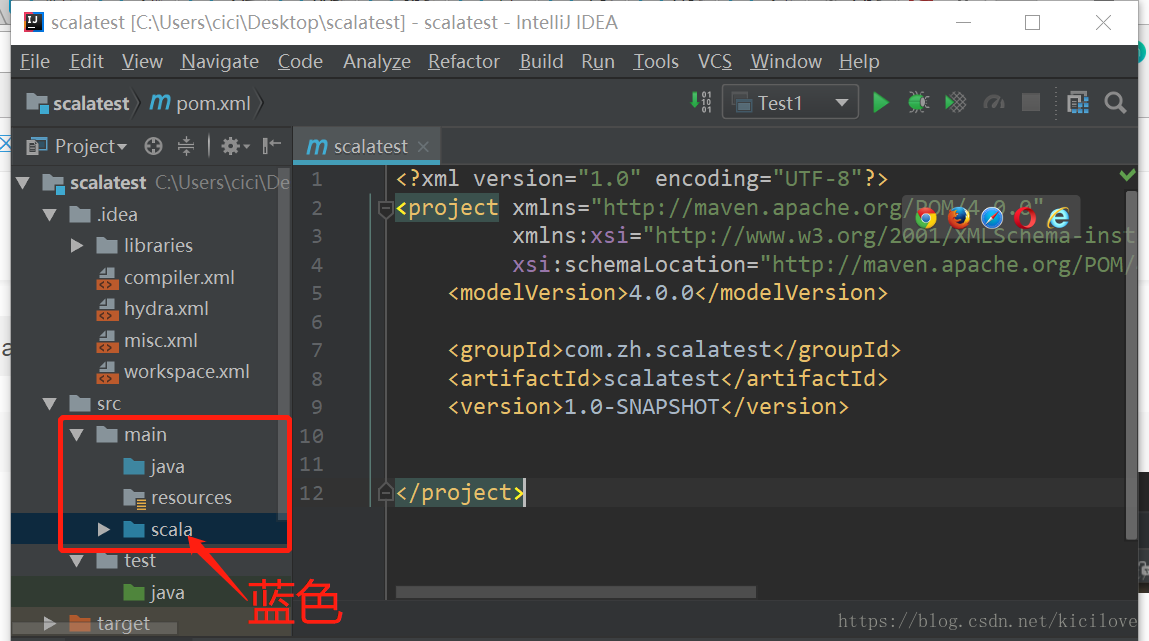This screenshot has width=1149, height=641.
Task: Open the Refactor menu
Action: click(464, 62)
